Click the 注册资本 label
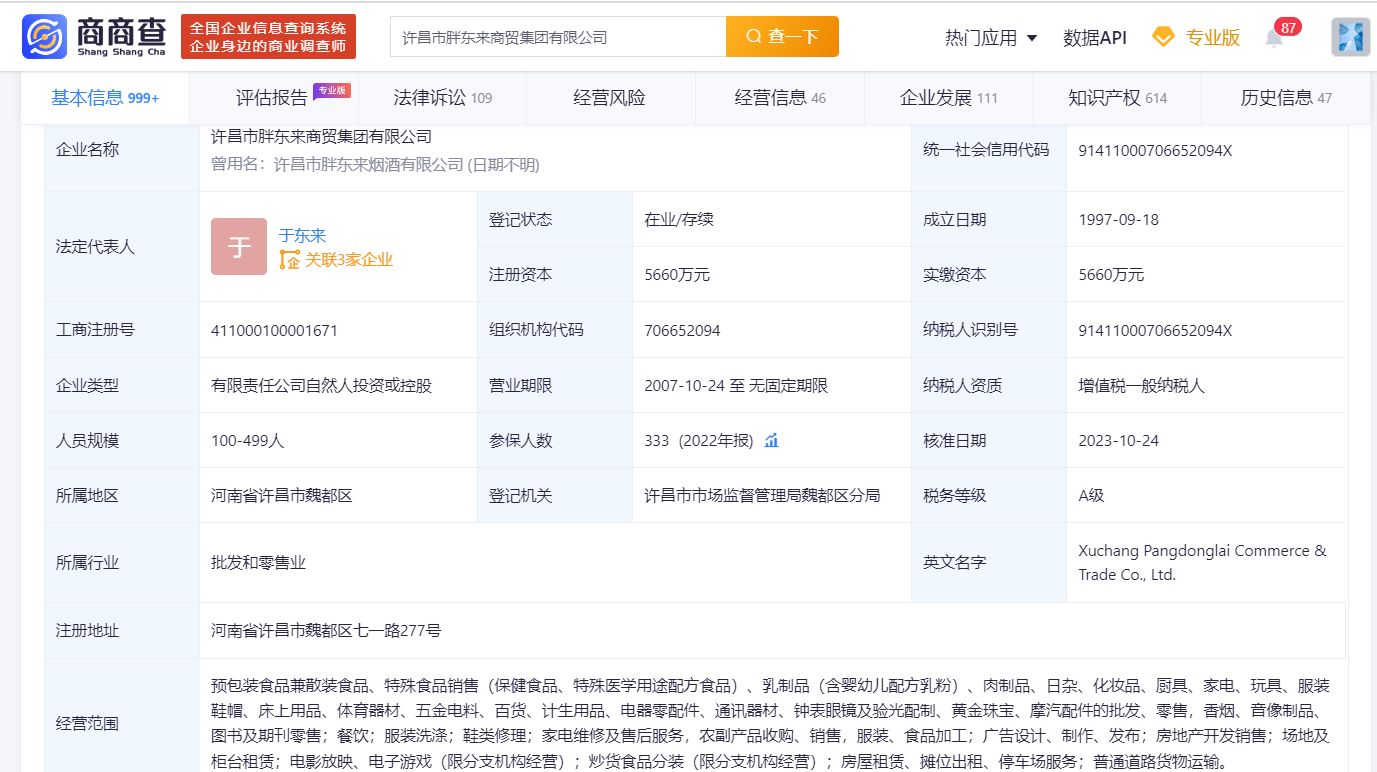 (520, 274)
